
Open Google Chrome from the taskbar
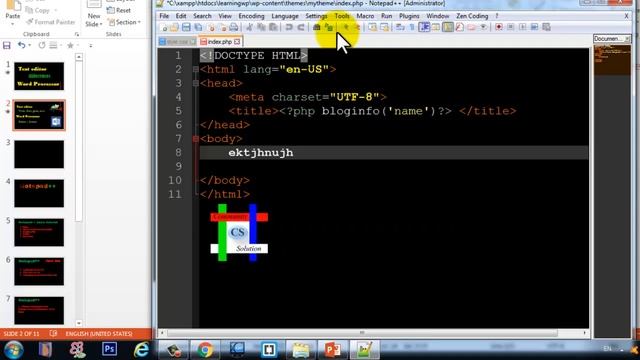coord(205,350)
